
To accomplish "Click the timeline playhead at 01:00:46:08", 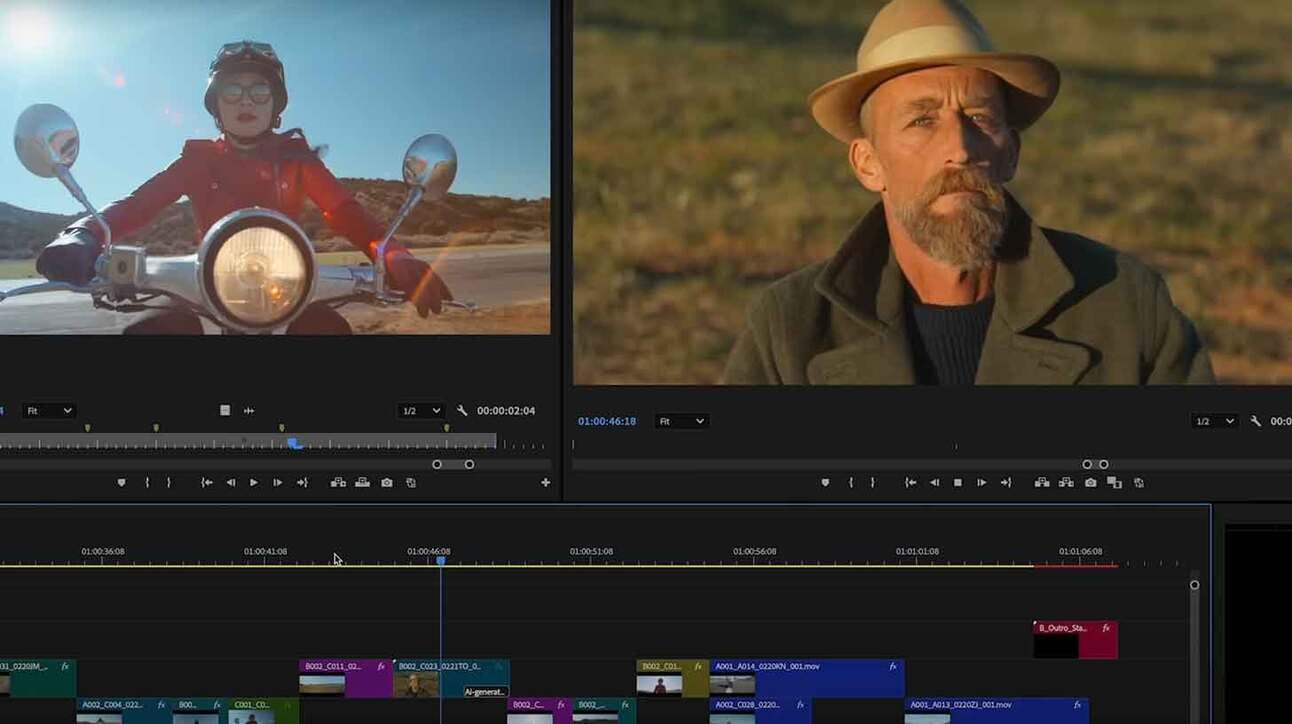I will [440, 561].
